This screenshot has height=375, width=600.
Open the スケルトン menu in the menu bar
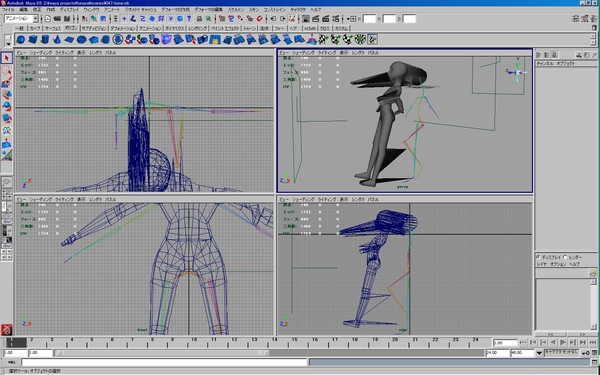tap(235, 9)
